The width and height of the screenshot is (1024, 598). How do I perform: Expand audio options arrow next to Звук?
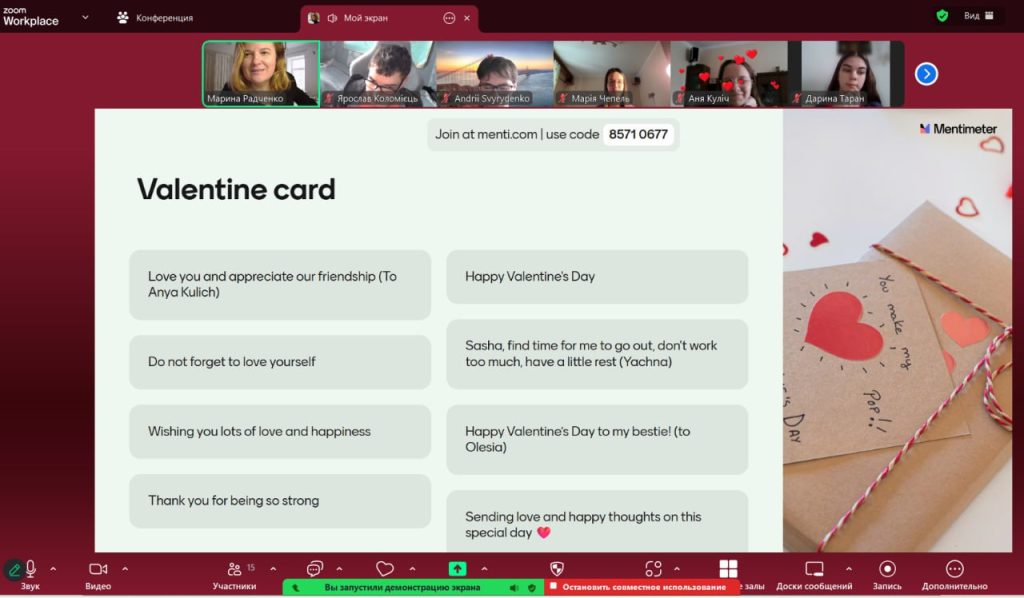[53, 569]
